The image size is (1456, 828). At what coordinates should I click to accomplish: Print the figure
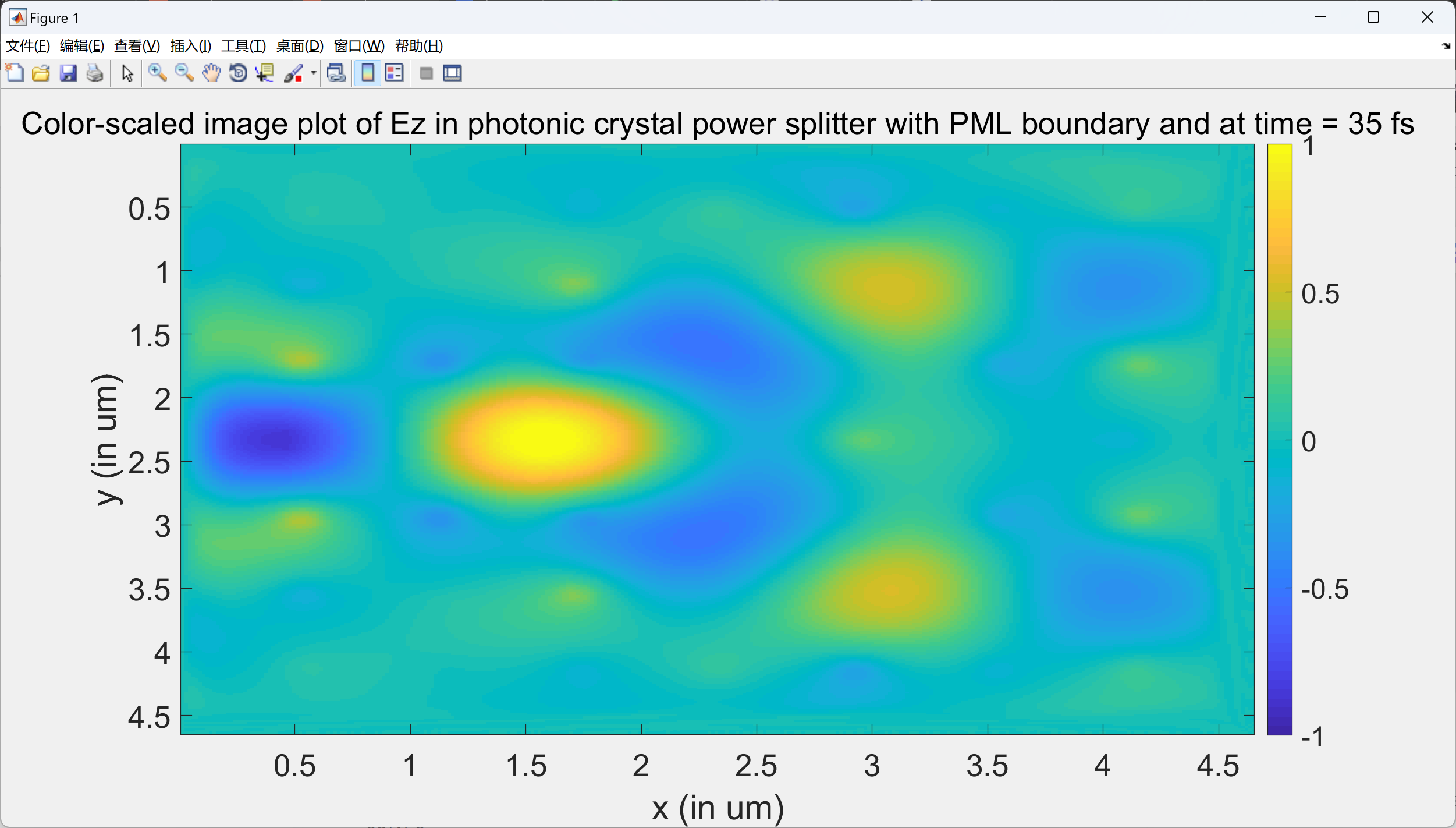coord(95,73)
